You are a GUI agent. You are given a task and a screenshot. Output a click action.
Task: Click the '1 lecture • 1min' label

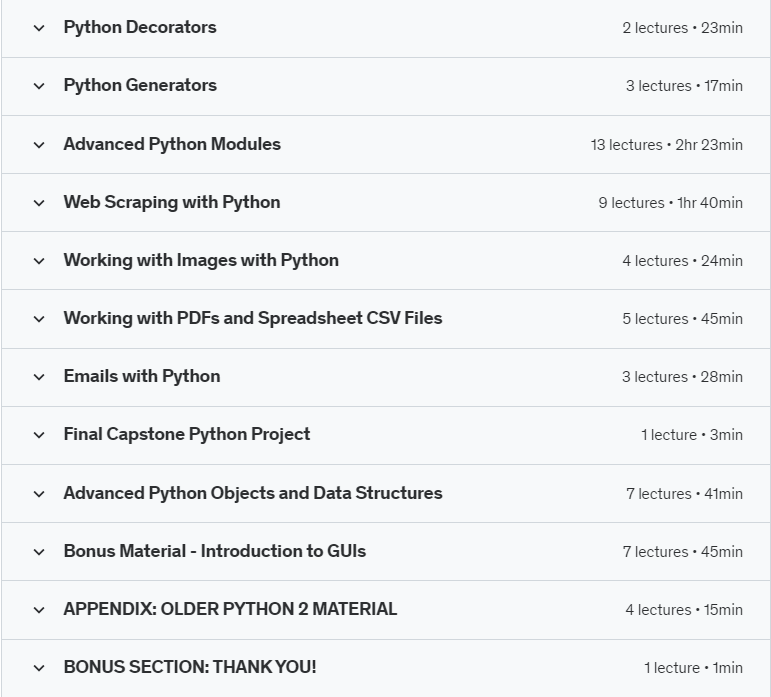693,668
